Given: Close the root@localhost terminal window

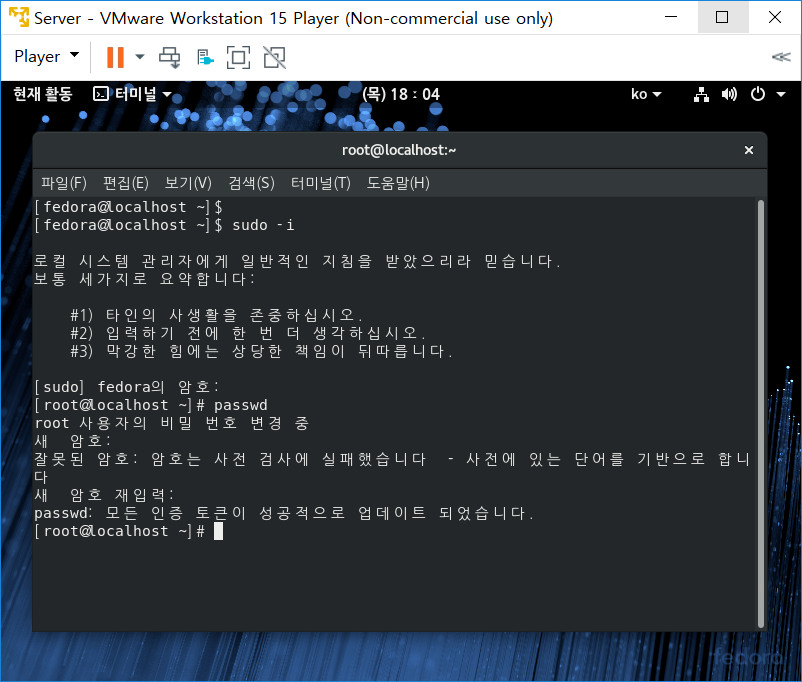Looking at the screenshot, I should point(749,150).
